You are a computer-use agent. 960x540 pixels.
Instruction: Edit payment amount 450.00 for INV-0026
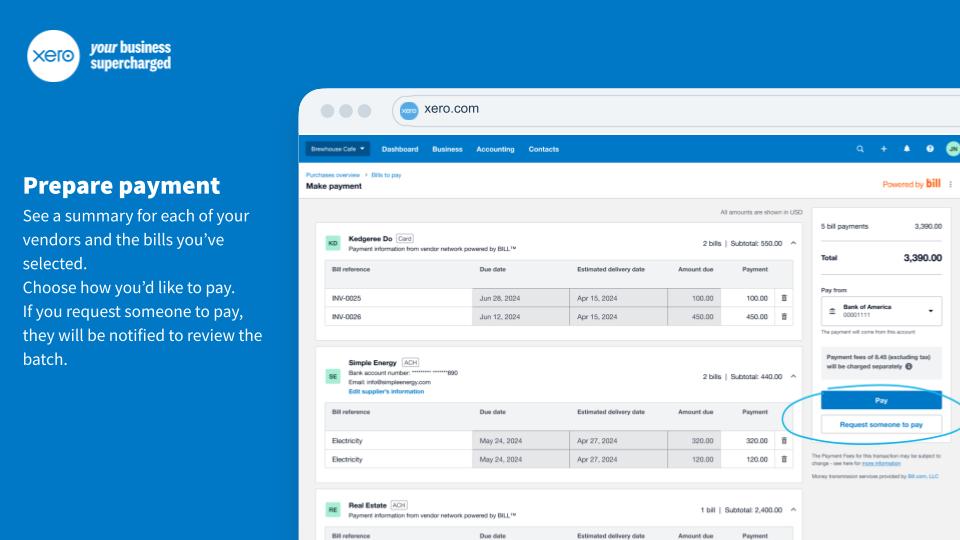747,317
